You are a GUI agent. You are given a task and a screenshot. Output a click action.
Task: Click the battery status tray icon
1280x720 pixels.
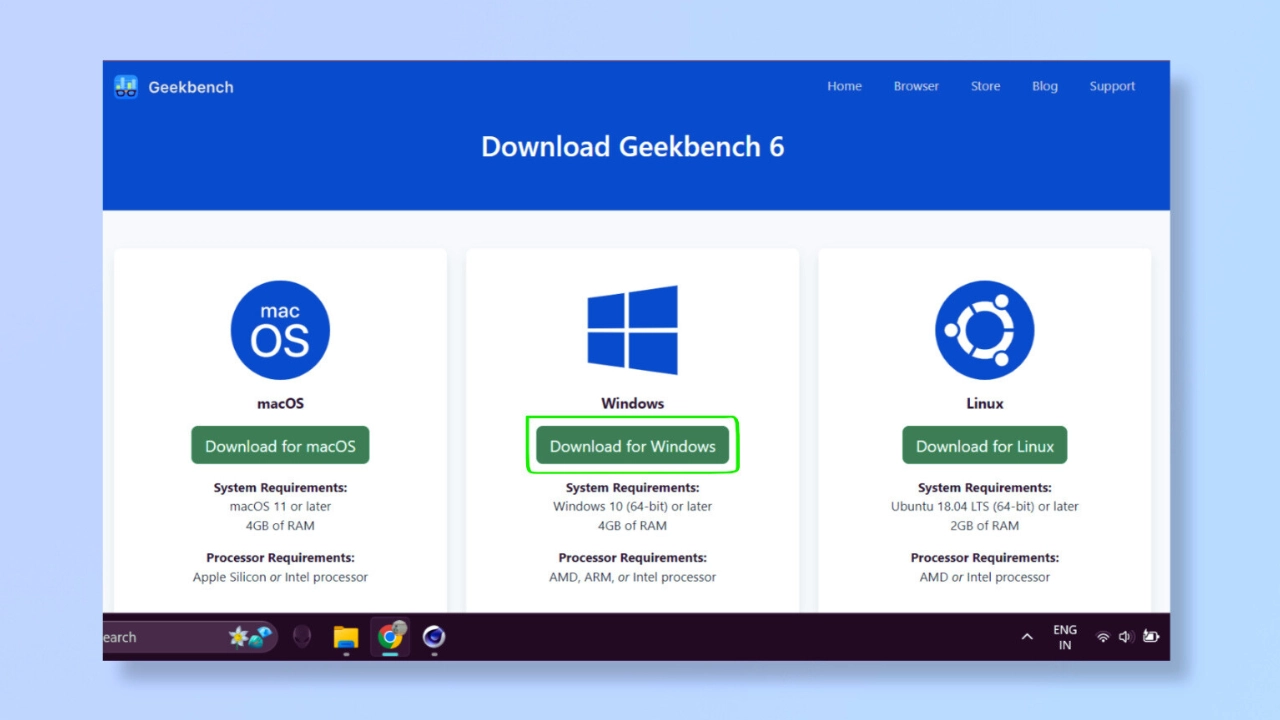coord(1151,637)
